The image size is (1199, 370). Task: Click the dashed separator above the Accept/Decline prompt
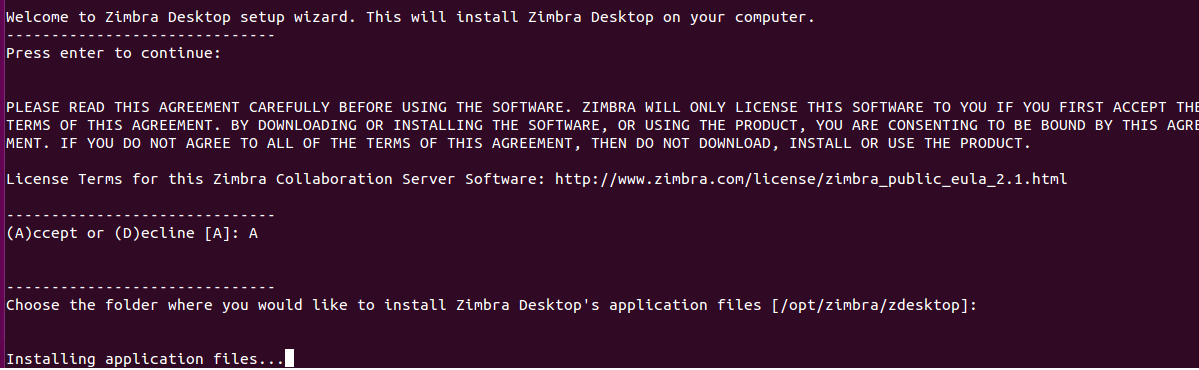pyautogui.click(x=141, y=216)
